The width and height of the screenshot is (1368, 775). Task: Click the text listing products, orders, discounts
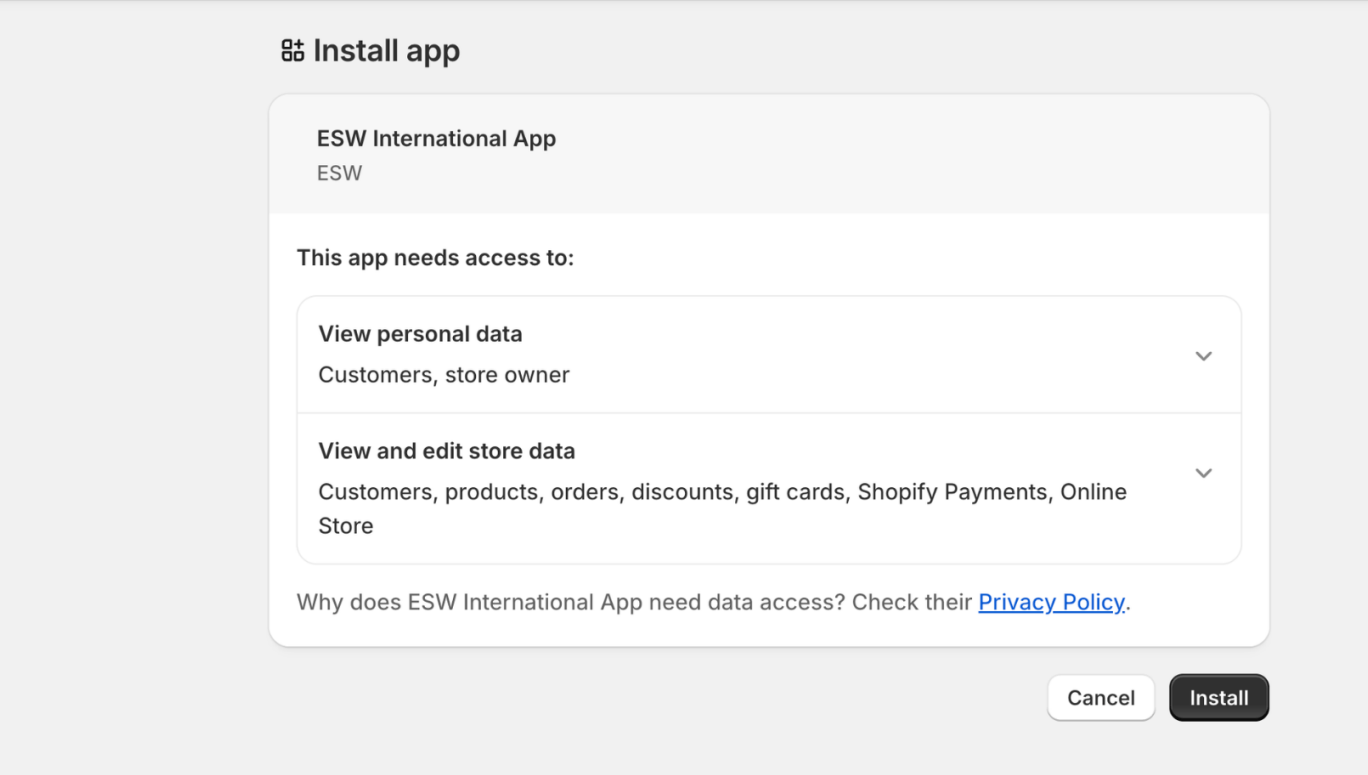click(722, 509)
